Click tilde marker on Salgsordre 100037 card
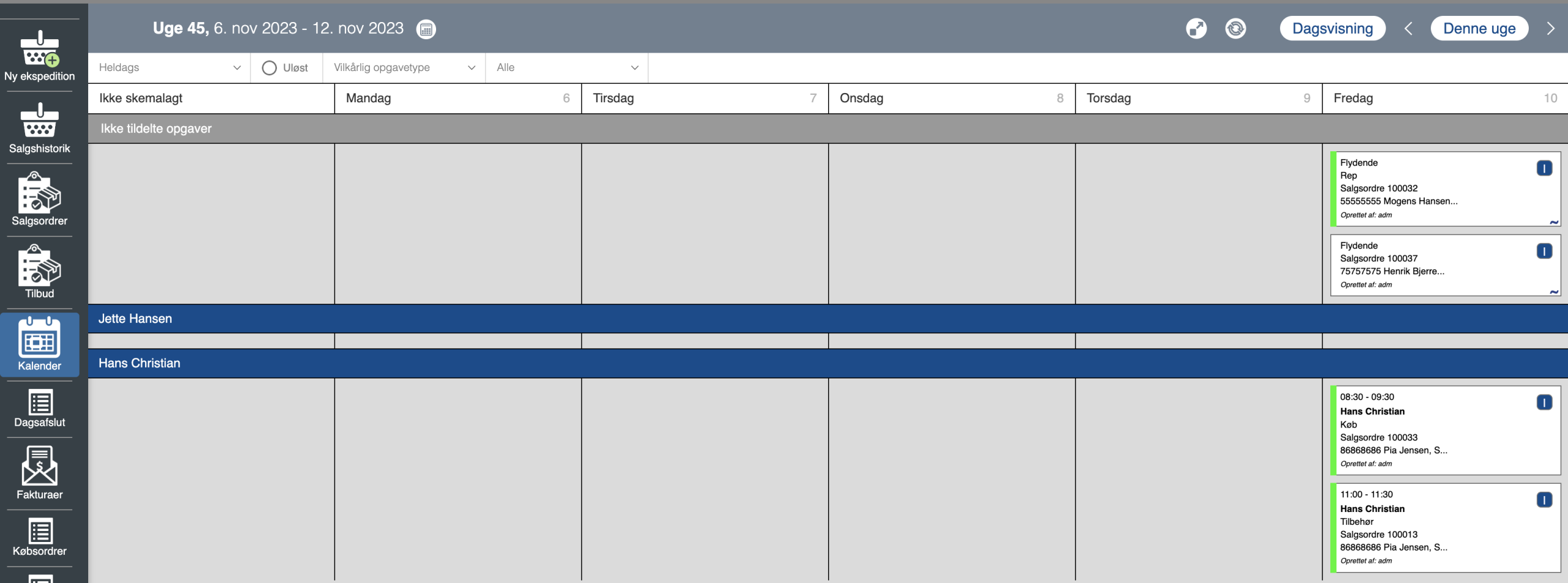The image size is (1568, 583). 1554,291
